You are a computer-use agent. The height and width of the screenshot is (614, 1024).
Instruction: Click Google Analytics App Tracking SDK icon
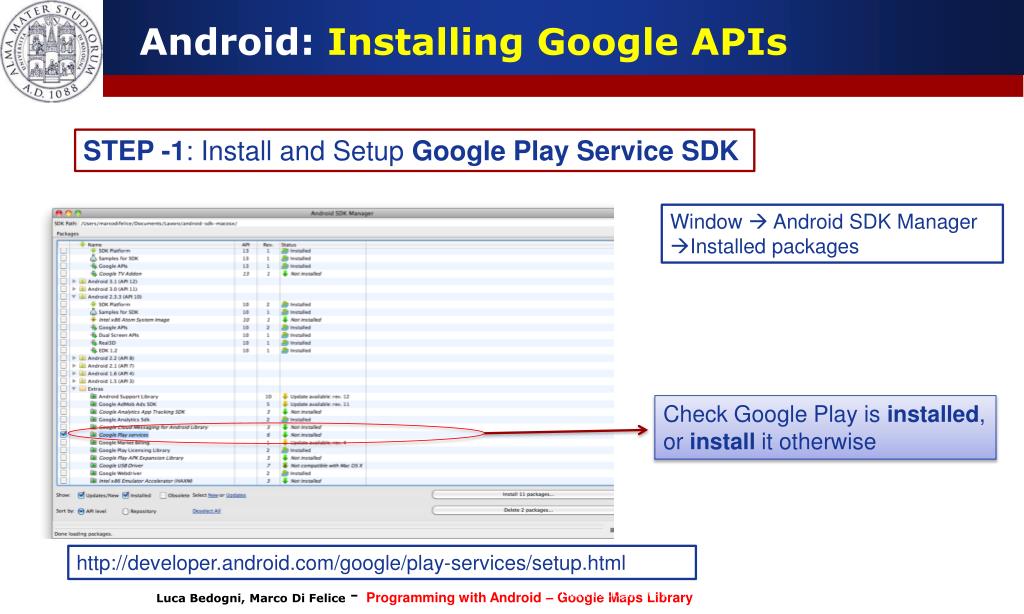93,412
